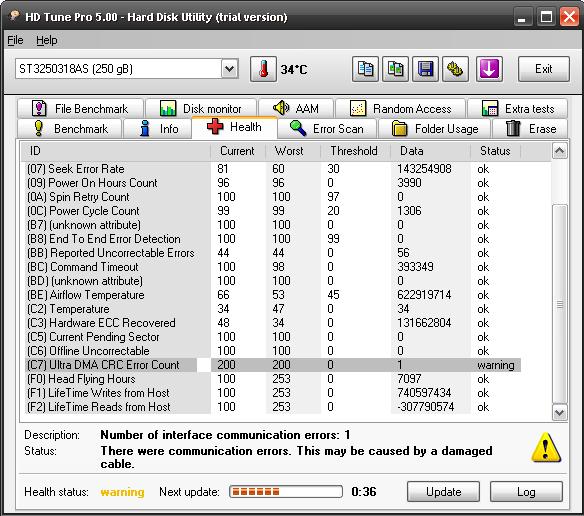Open the options wrench icon
The width and height of the screenshot is (584, 516).
coord(455,69)
